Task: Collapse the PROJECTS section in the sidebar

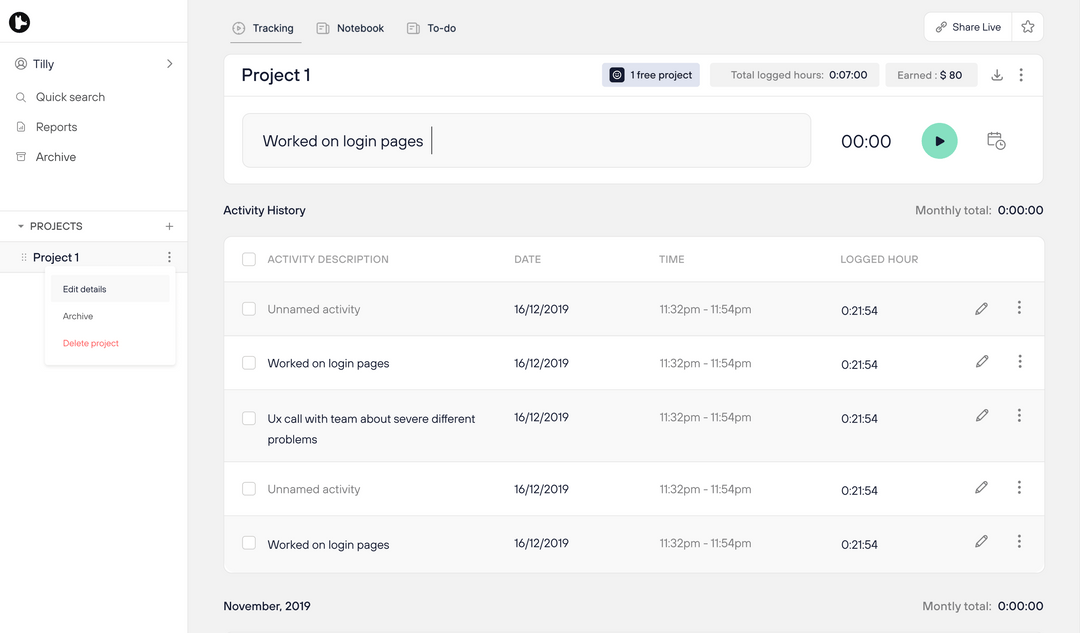Action: pyautogui.click(x=21, y=227)
